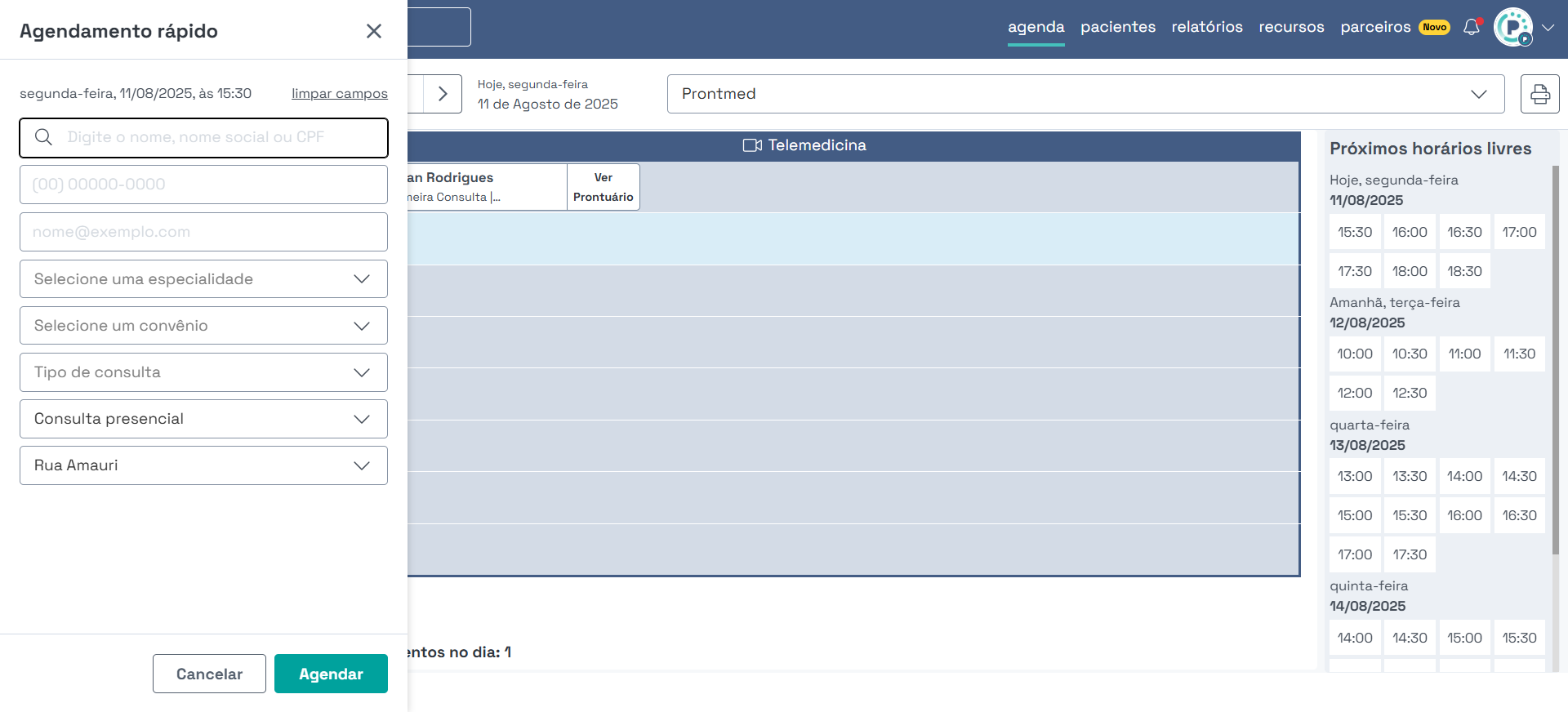Click the phone number input field
The height and width of the screenshot is (712, 1568).
[x=203, y=185]
